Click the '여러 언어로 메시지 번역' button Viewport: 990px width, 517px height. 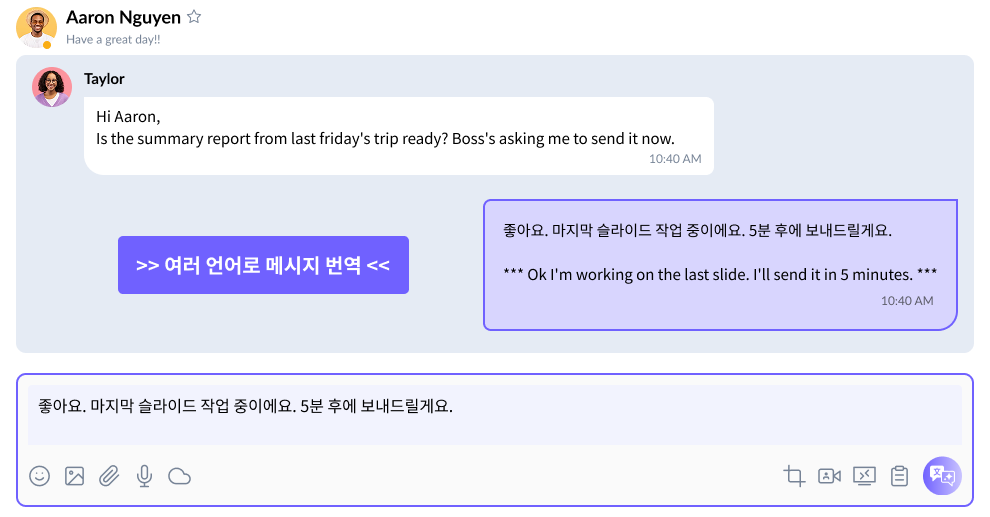(x=263, y=265)
